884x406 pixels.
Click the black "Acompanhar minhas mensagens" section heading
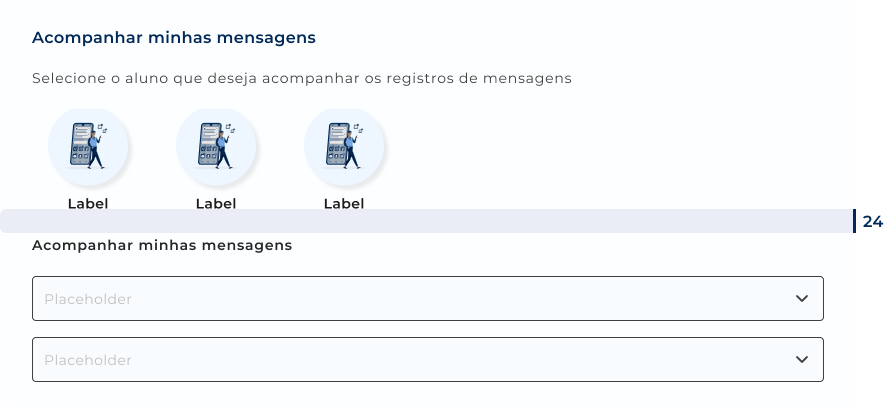coord(162,245)
